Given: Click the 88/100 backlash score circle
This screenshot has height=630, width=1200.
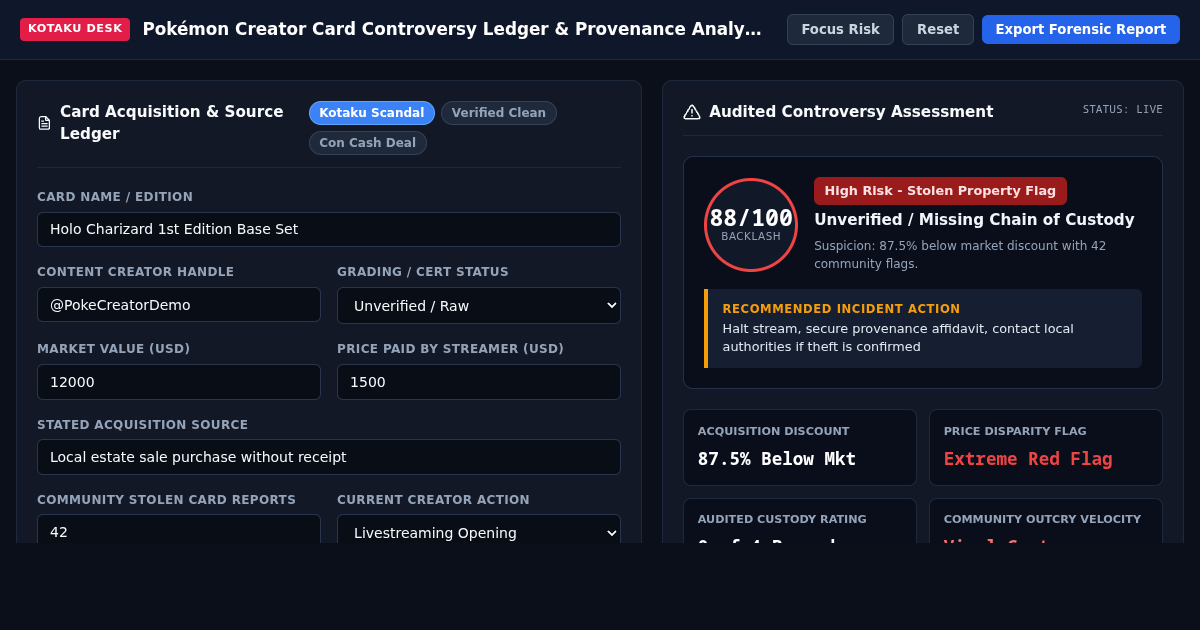Looking at the screenshot, I should 751,225.
